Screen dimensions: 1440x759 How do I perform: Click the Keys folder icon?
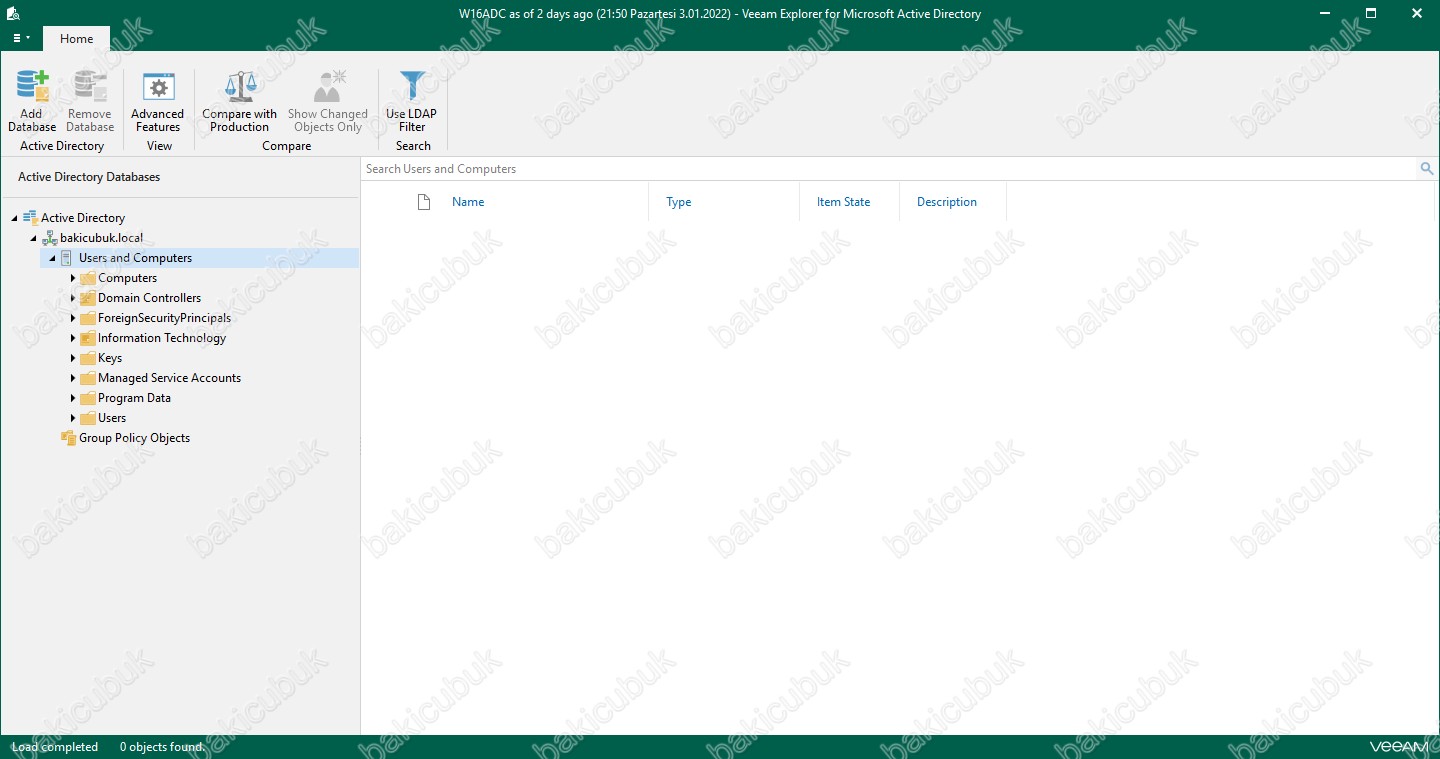[x=88, y=358]
